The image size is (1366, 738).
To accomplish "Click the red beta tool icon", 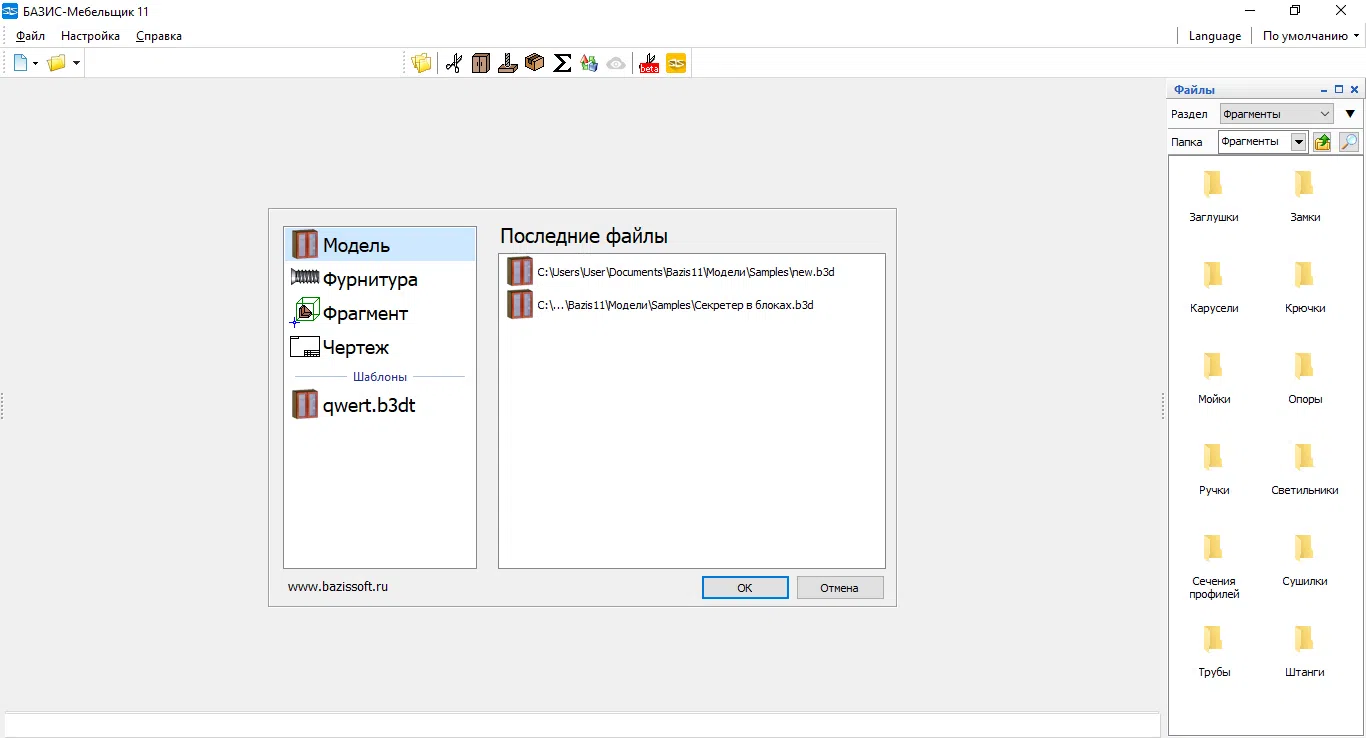I will click(649, 63).
